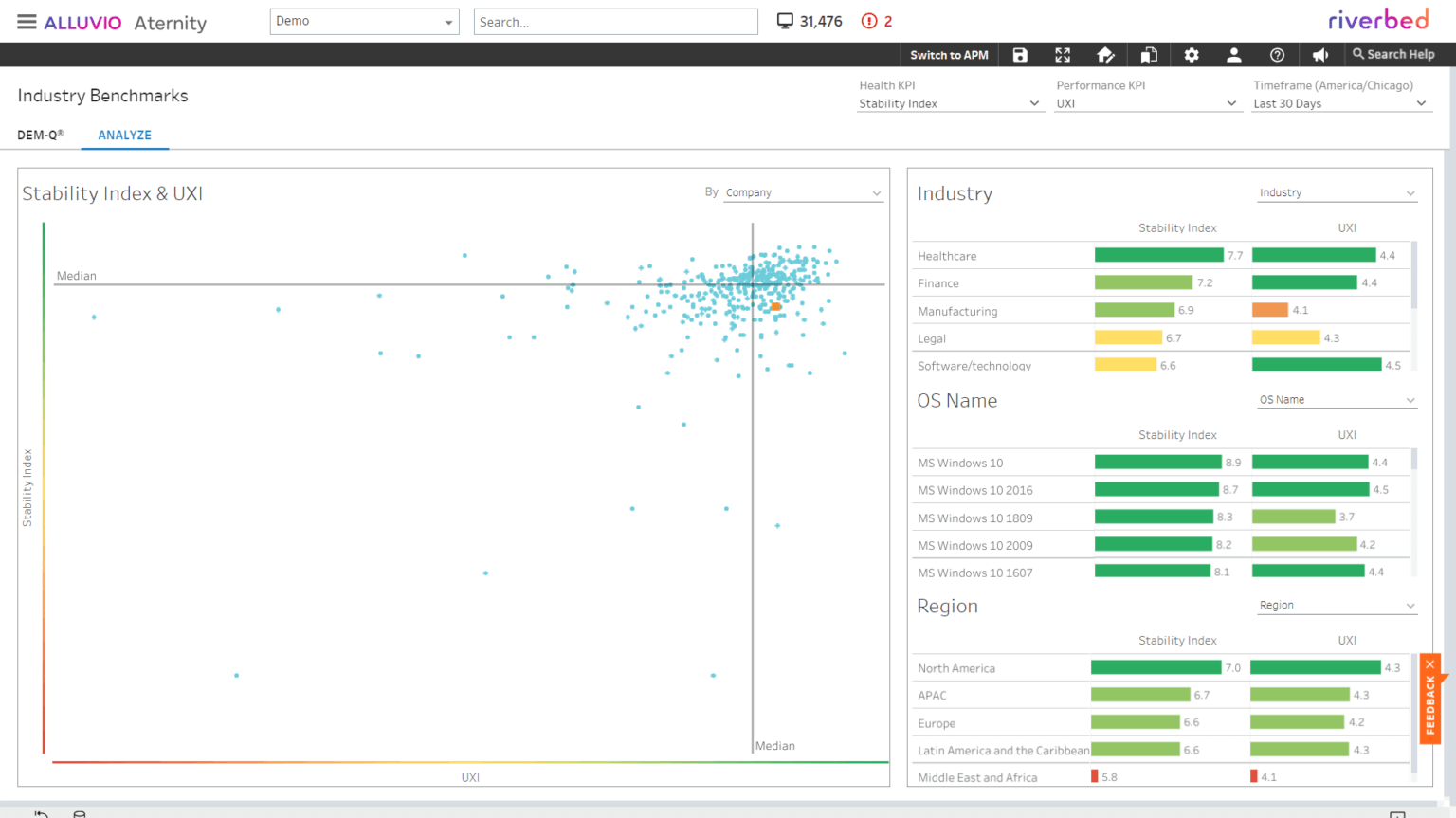Viewport: 1456px width, 818px height.
Task: Open the bookmarked reports icon
Action: coord(1149,54)
